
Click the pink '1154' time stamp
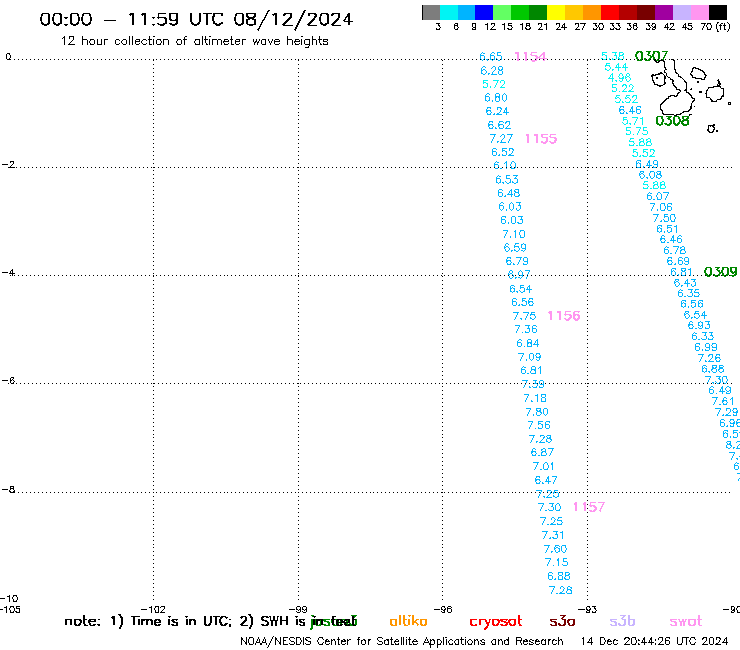point(530,57)
